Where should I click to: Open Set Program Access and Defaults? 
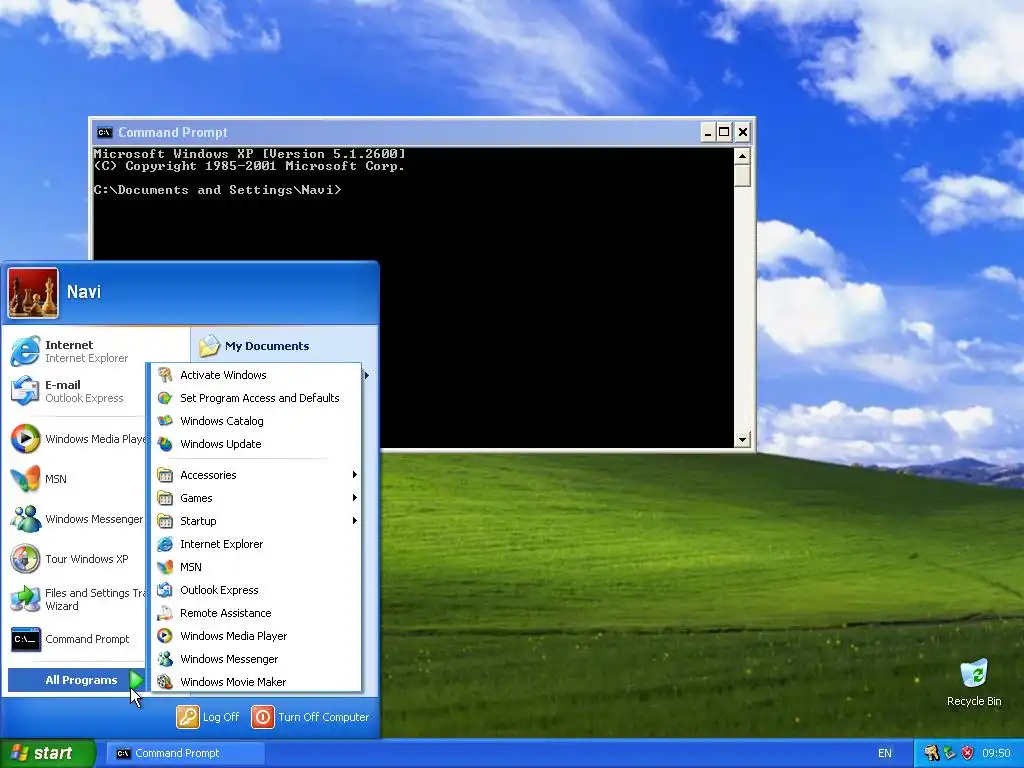tap(256, 398)
